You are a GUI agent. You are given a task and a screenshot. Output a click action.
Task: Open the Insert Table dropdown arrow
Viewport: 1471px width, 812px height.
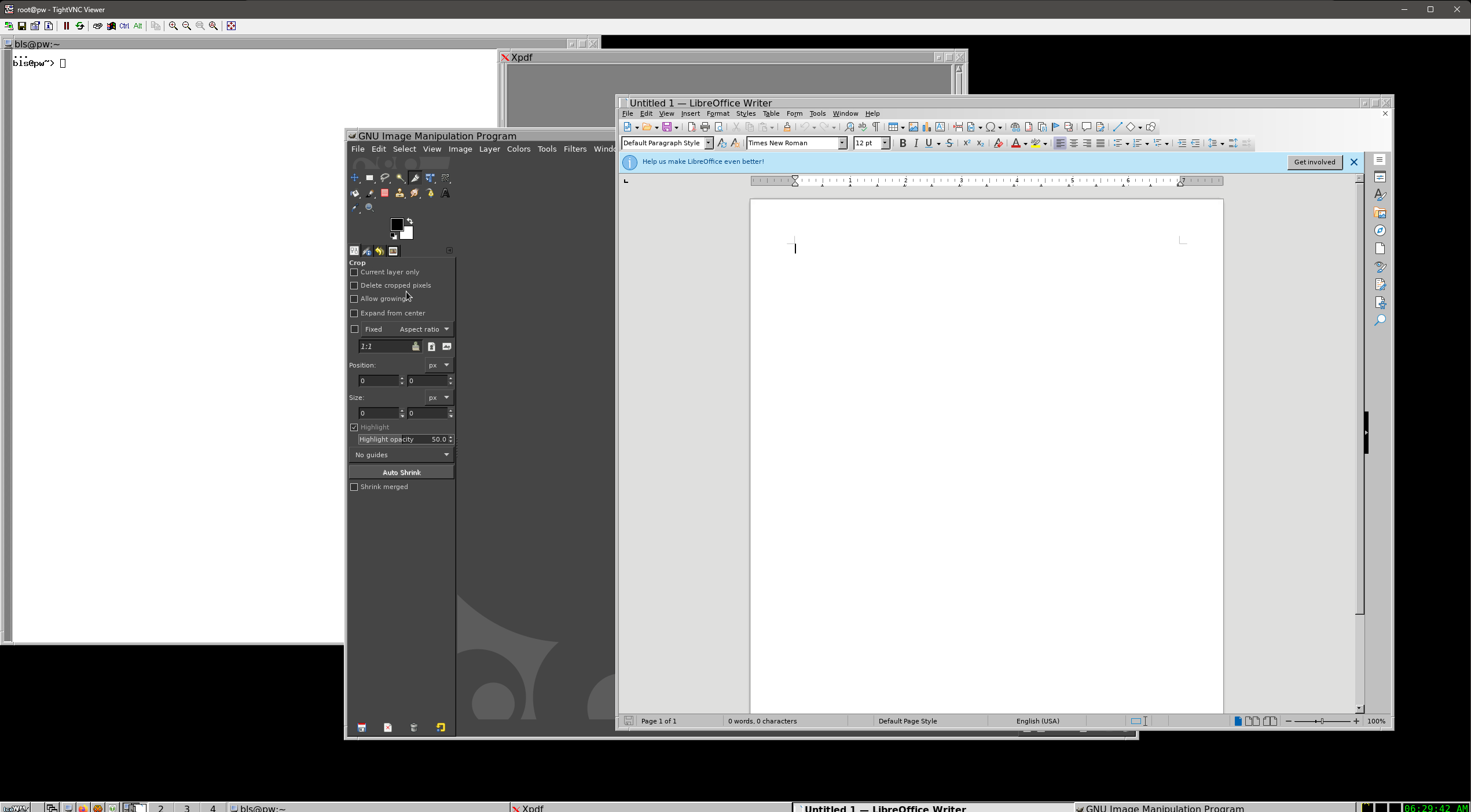pyautogui.click(x=903, y=127)
